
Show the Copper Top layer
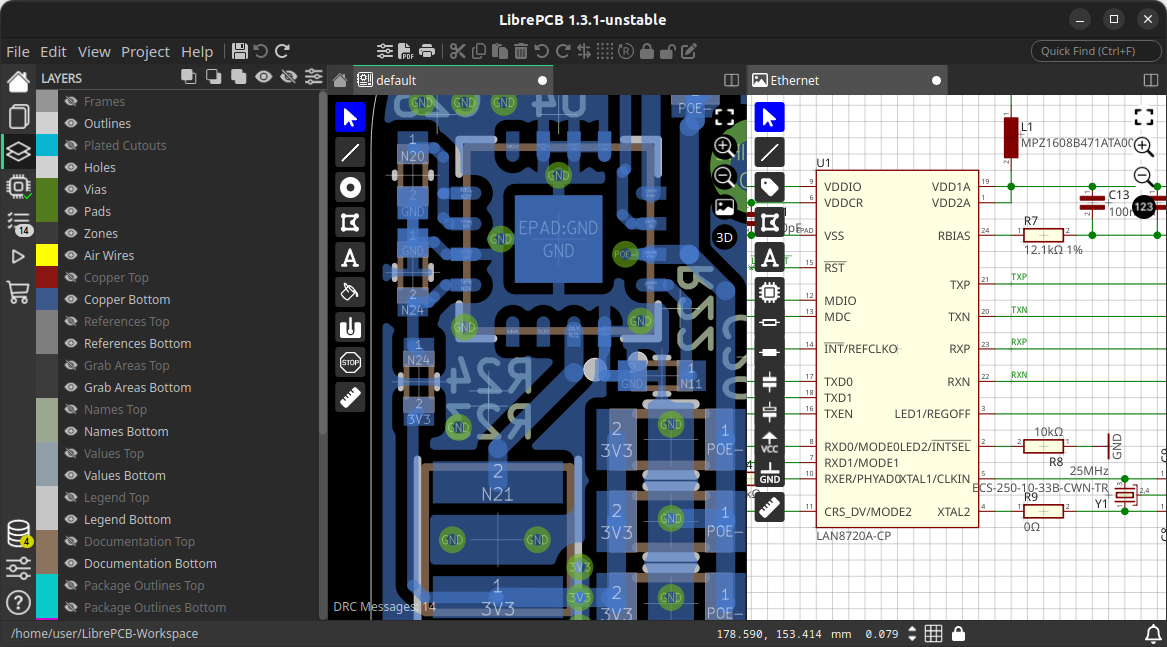(71, 278)
